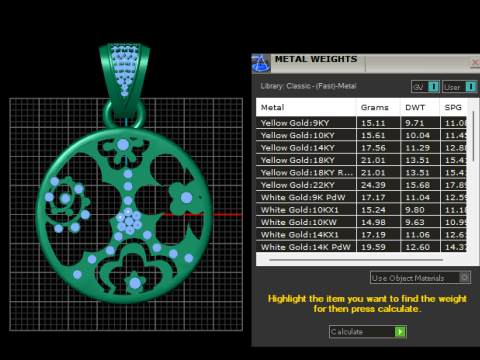Select the White Gold:10KW row

pos(361,222)
